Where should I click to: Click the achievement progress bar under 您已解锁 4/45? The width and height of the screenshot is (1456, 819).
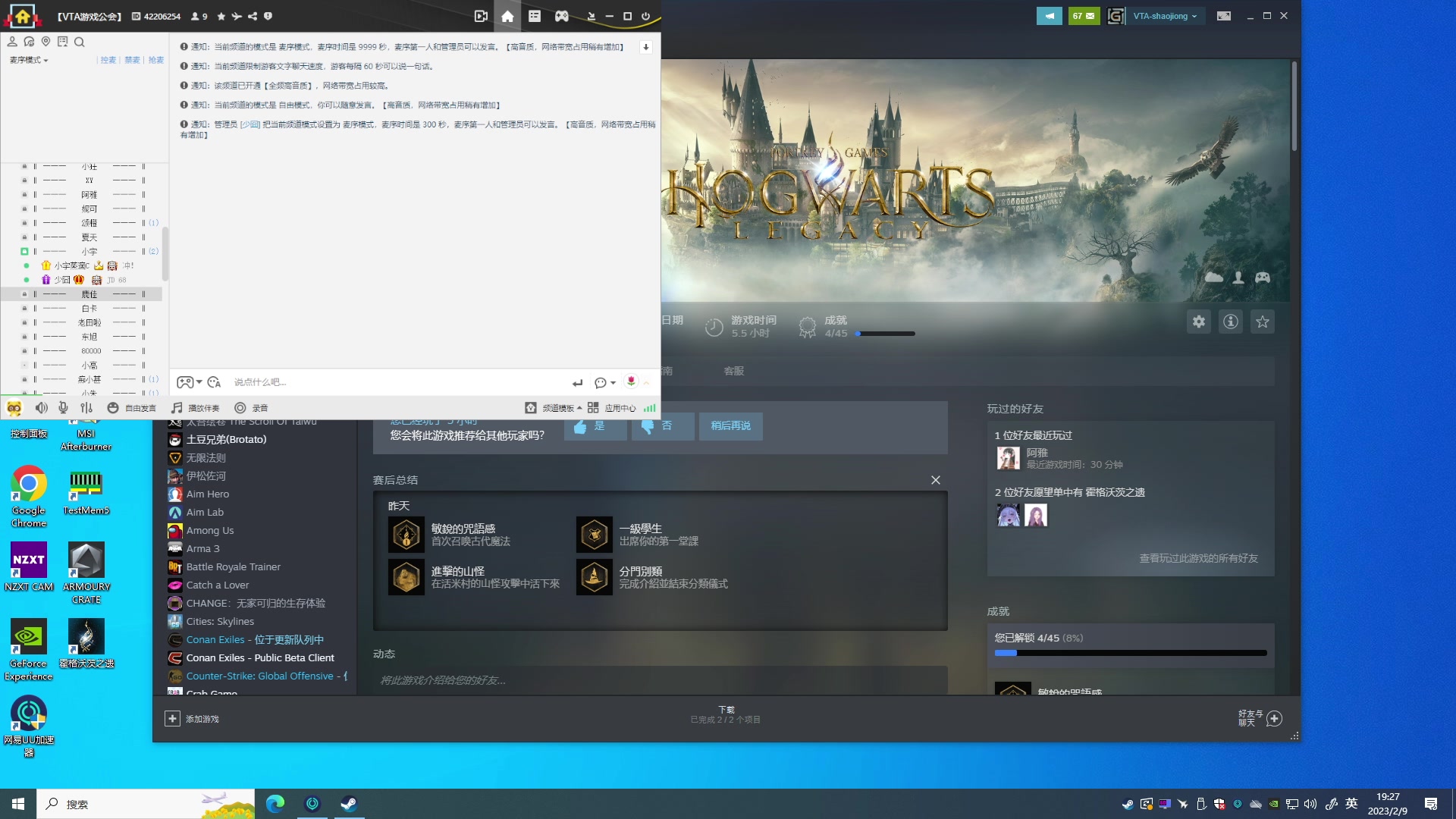tap(1130, 653)
